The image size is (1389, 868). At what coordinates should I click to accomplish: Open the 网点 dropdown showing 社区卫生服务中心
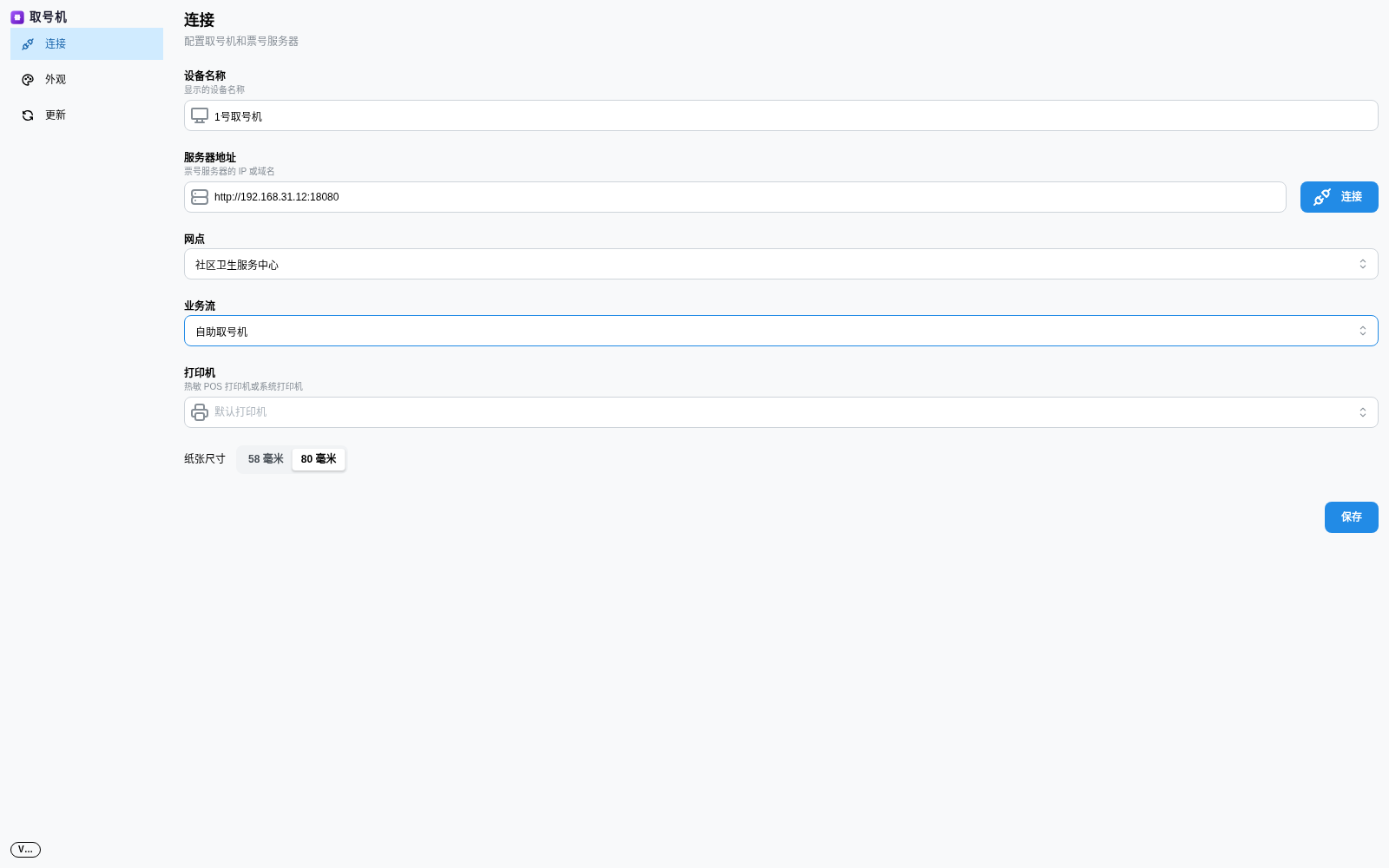[x=781, y=264]
